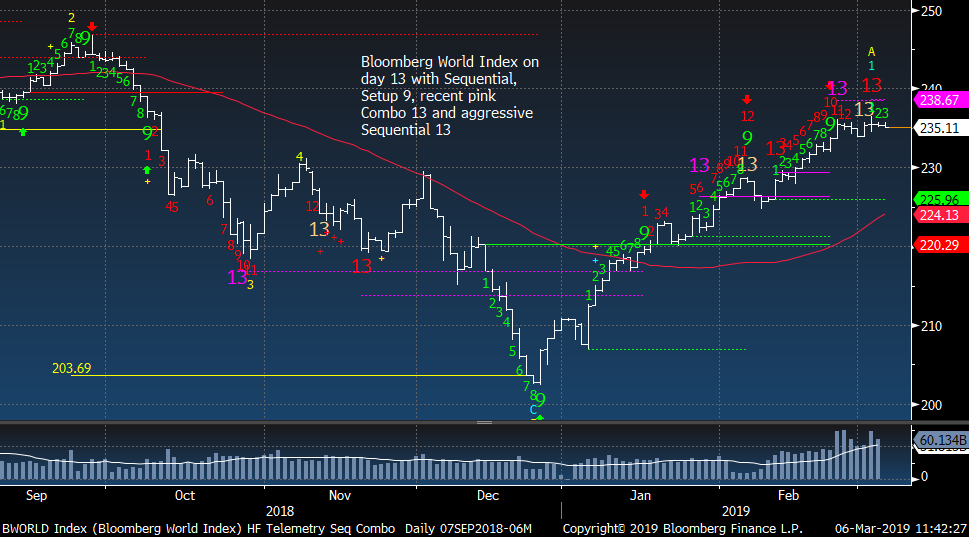Click the green 9 at December bottom
The height and width of the screenshot is (537, 969).
(x=540, y=400)
